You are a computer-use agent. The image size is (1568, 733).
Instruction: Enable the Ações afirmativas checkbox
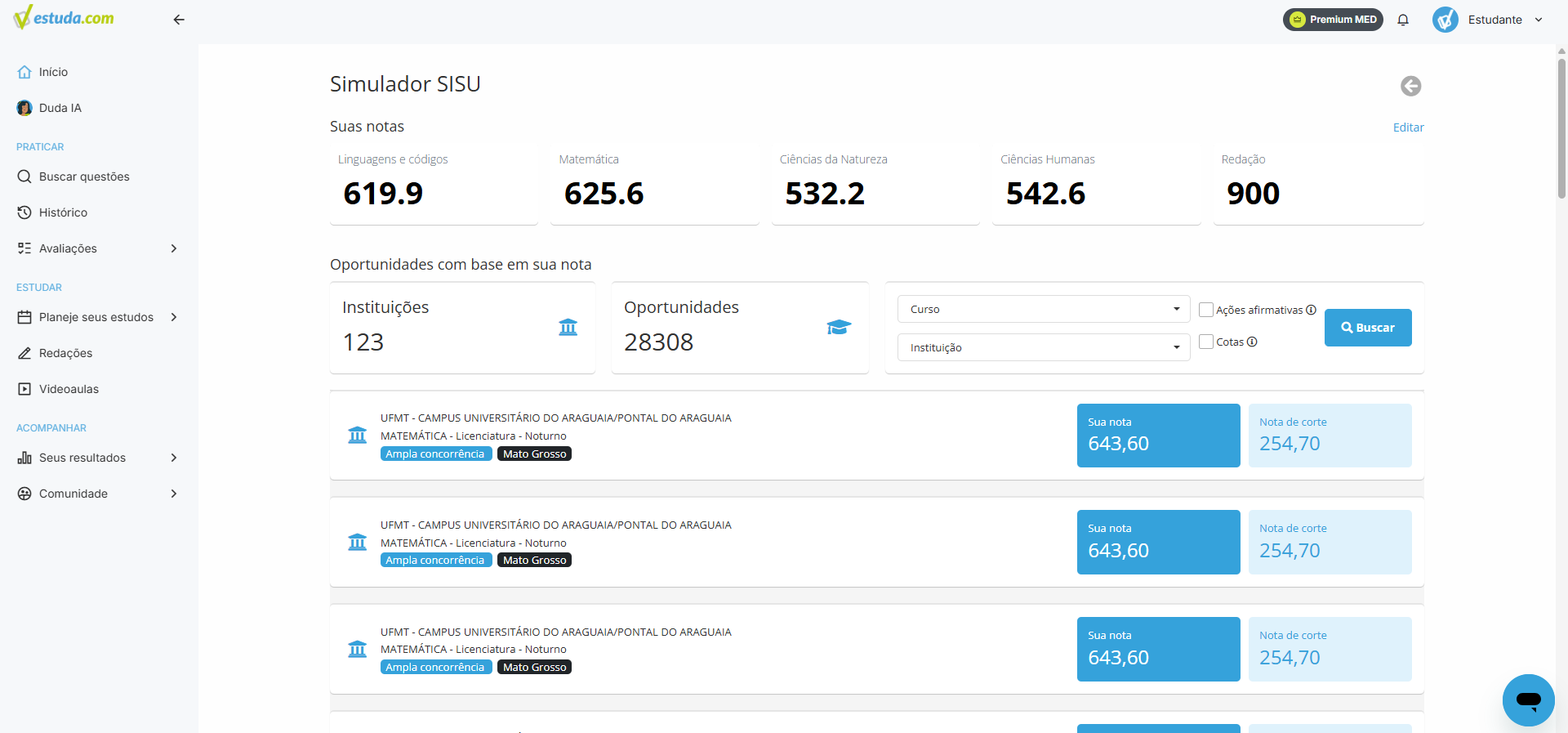pos(1205,310)
